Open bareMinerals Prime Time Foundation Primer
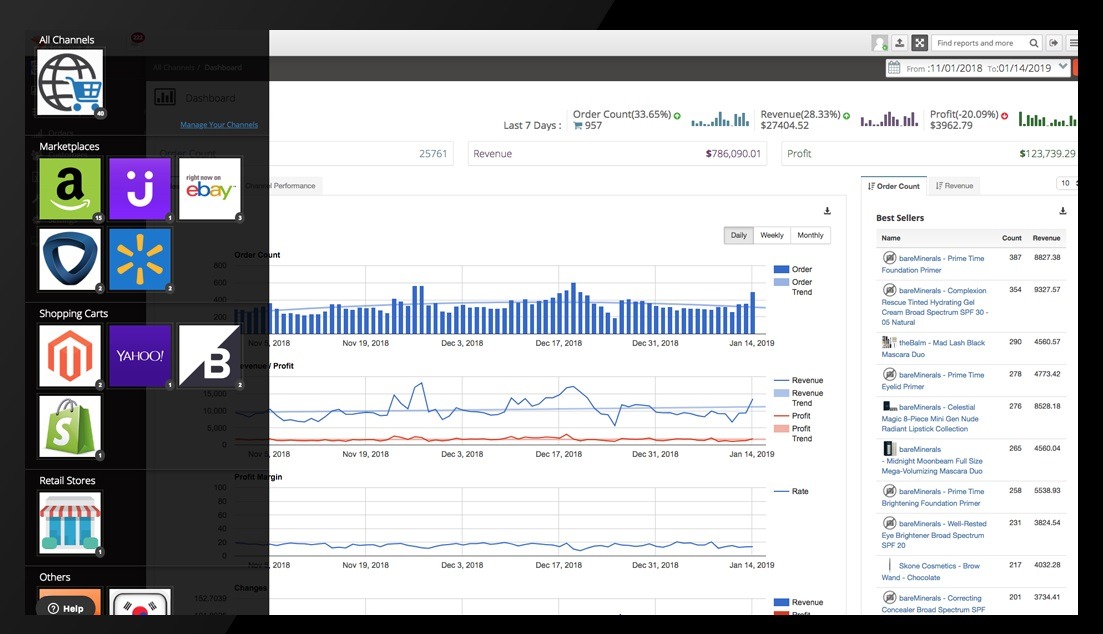 pyautogui.click(x=933, y=264)
